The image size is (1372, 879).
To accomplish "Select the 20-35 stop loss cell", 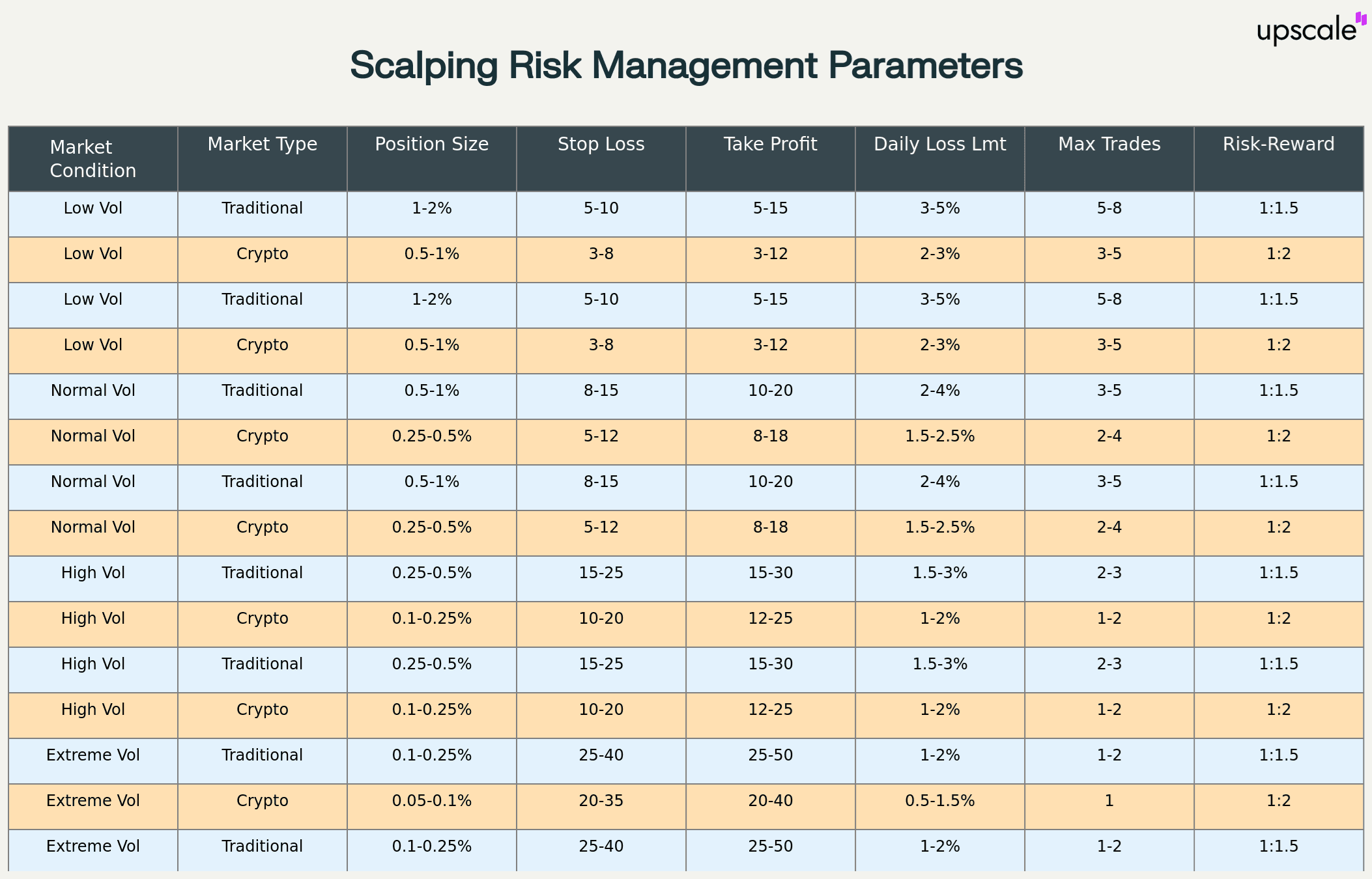I will pos(601,801).
